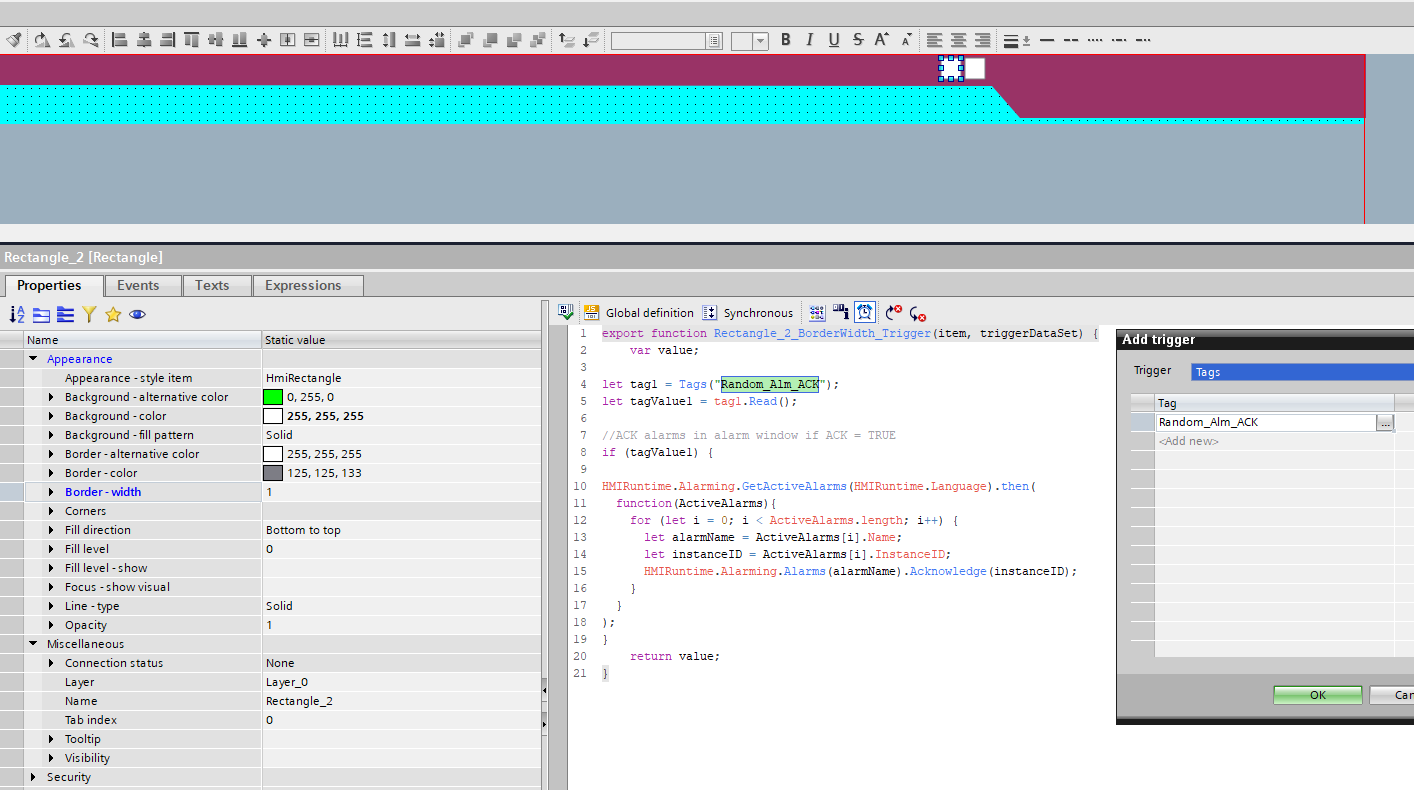
Task: Click the yellow funnel filter icon
Action: pyautogui.click(x=89, y=314)
